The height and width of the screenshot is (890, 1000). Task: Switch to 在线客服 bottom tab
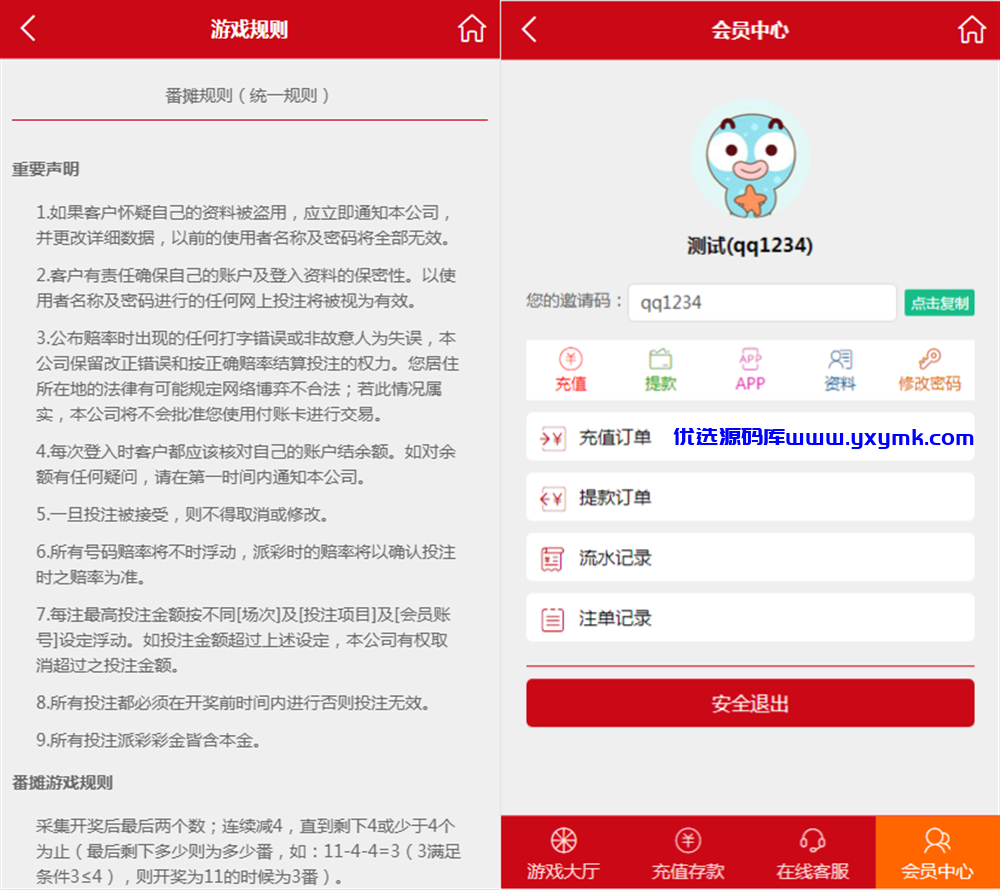(812, 852)
